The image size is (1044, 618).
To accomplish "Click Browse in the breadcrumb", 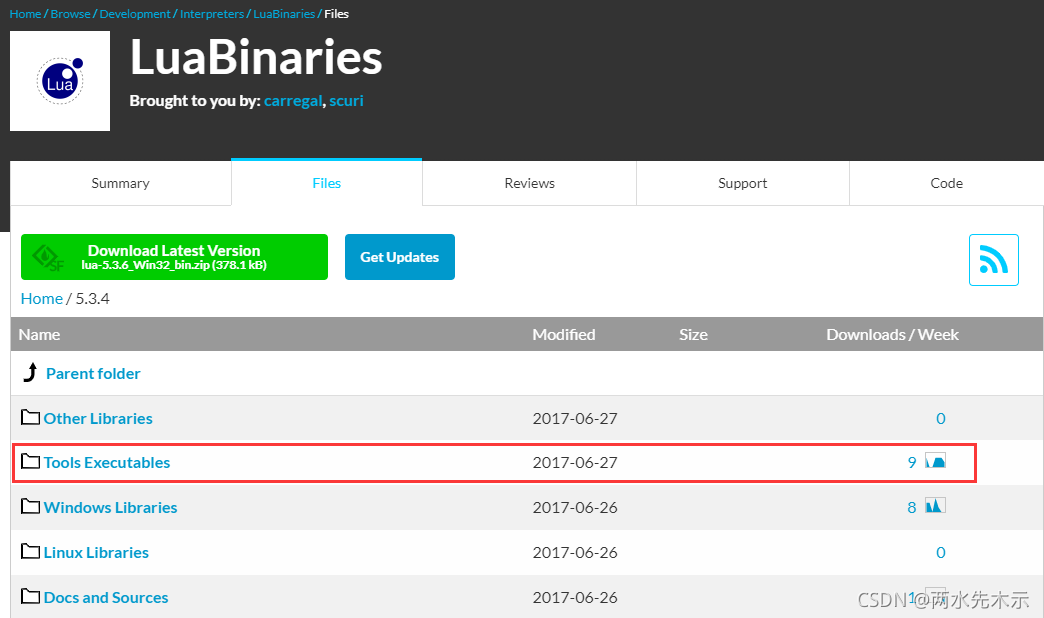I will (x=71, y=14).
